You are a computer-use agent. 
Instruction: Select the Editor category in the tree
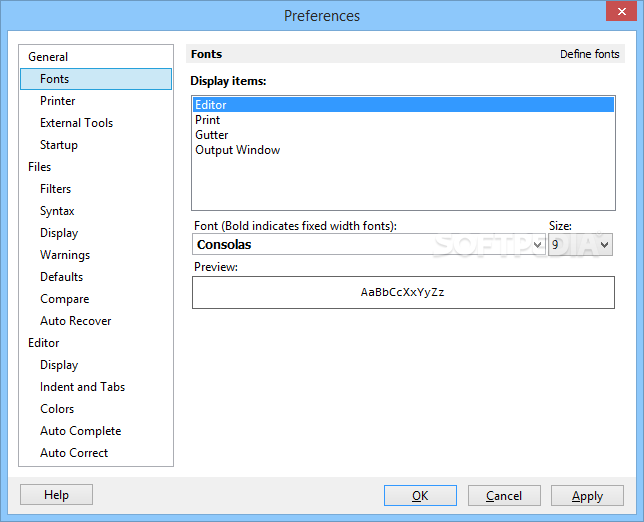coord(44,343)
